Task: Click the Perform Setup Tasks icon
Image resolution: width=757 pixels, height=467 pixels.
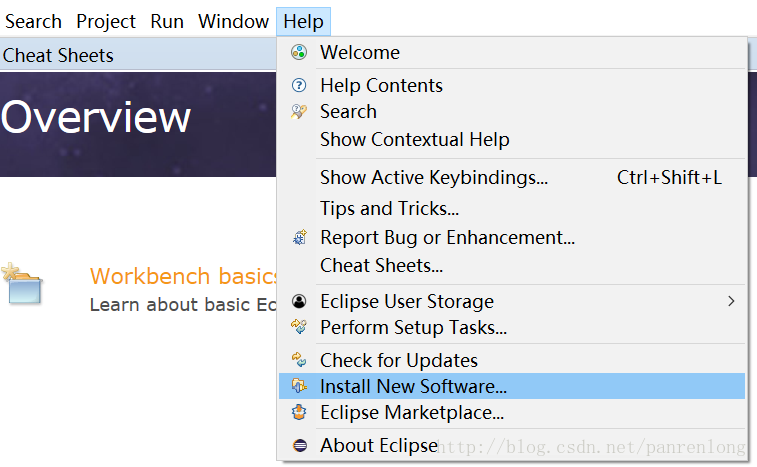Action: coord(299,327)
